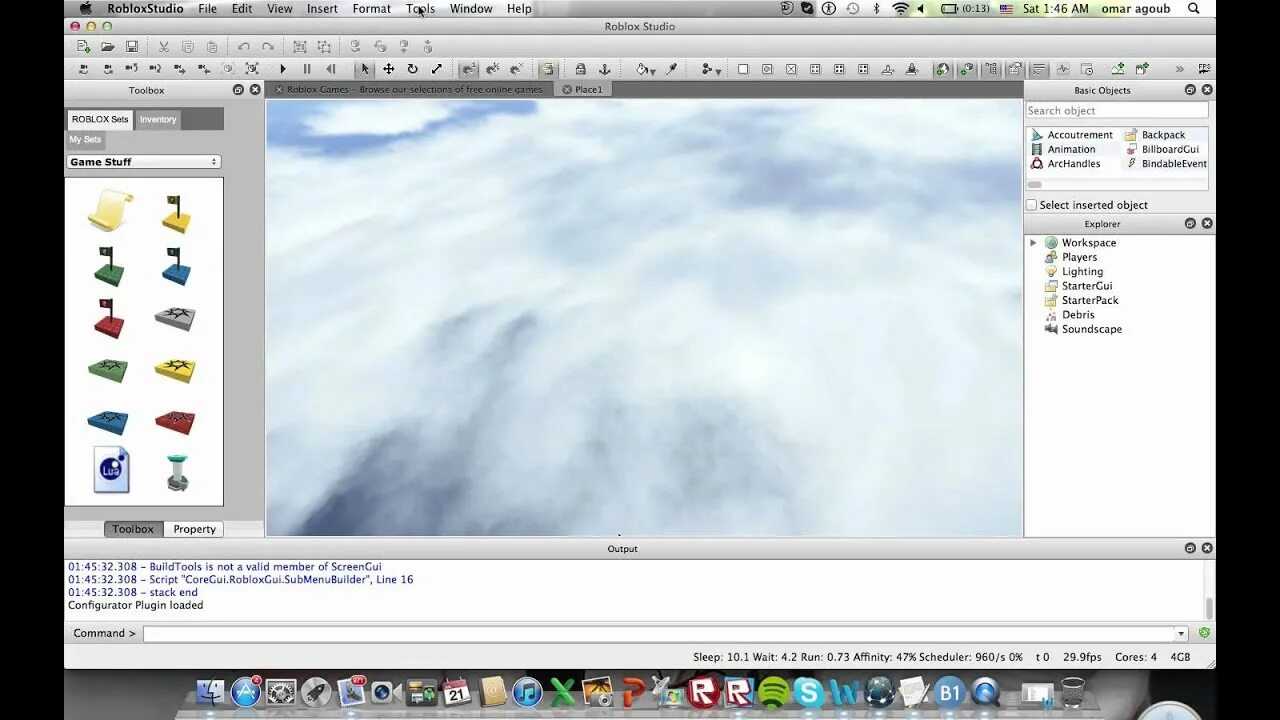
Task: Click the Command input field
Action: click(659, 633)
